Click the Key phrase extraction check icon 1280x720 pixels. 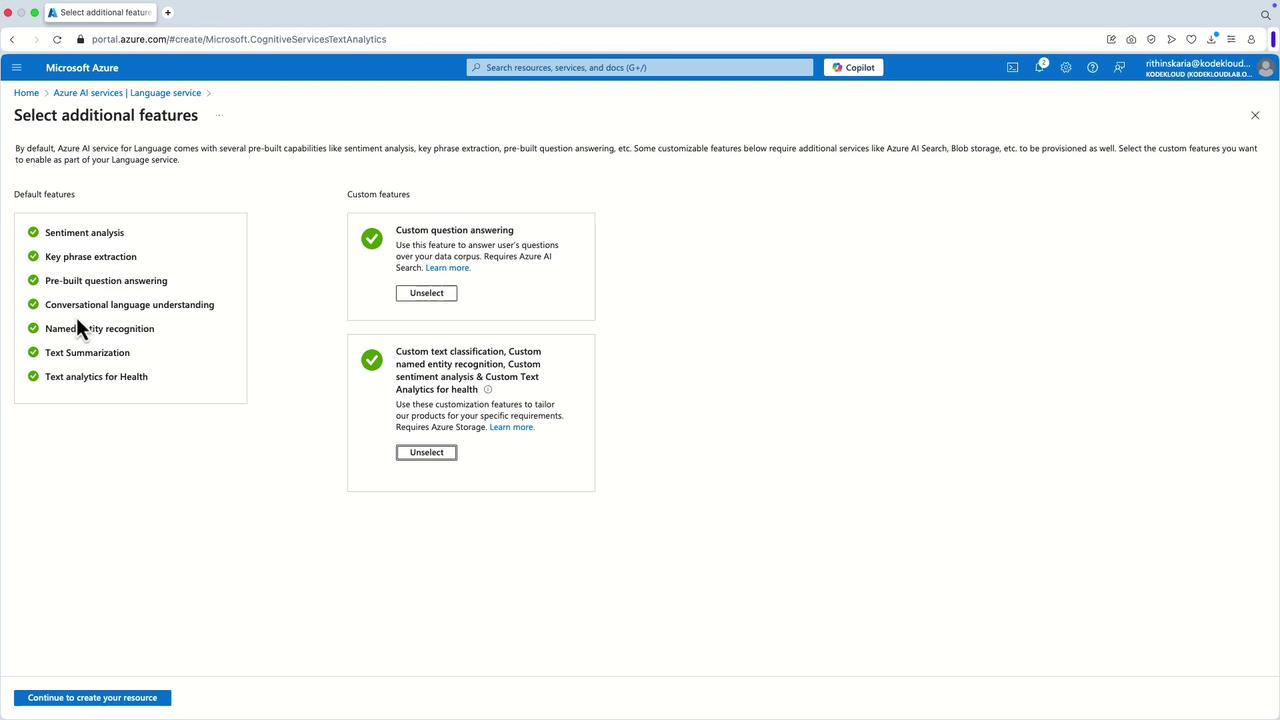[x=33, y=256]
